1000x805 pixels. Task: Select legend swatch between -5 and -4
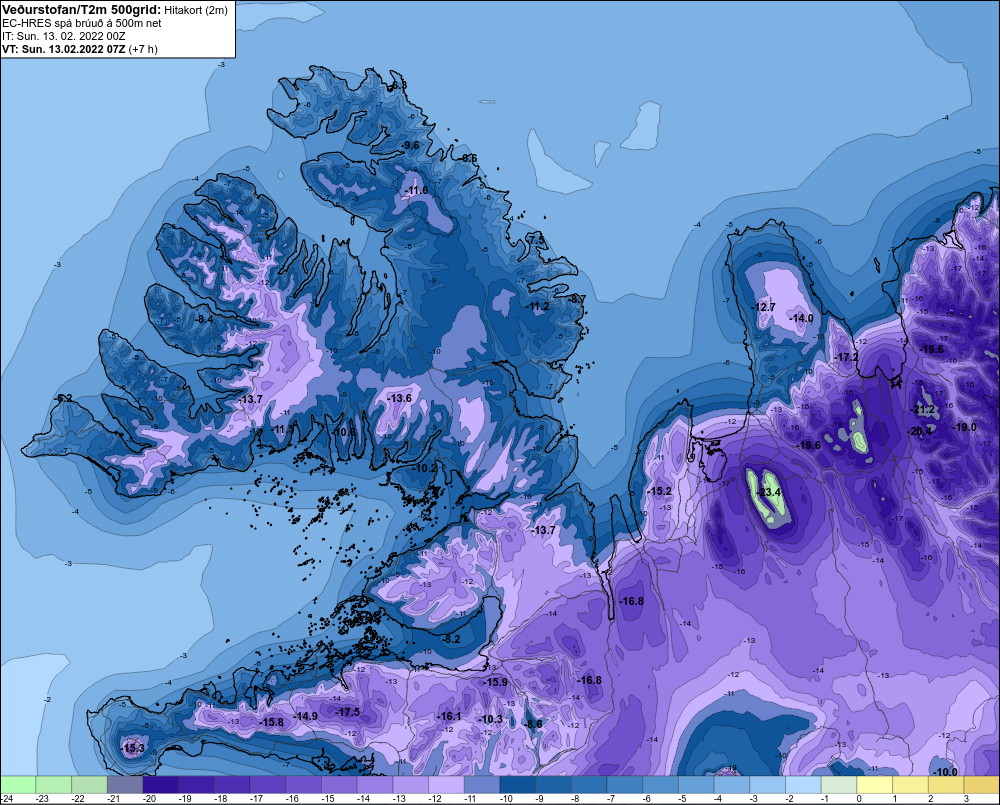click(696, 785)
